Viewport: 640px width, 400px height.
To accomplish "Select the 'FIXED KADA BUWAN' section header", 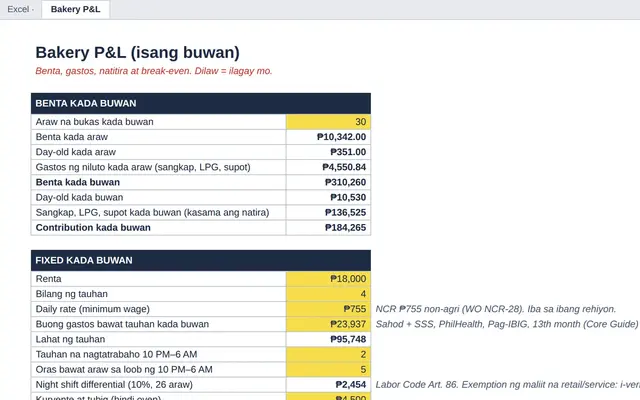I will point(201,260).
